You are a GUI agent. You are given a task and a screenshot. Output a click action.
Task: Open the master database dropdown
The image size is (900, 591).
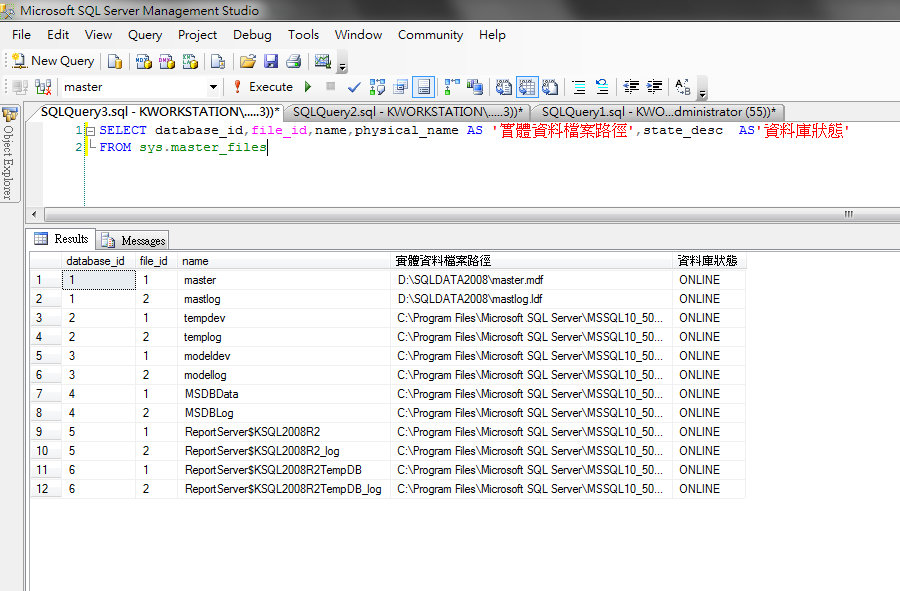point(214,87)
